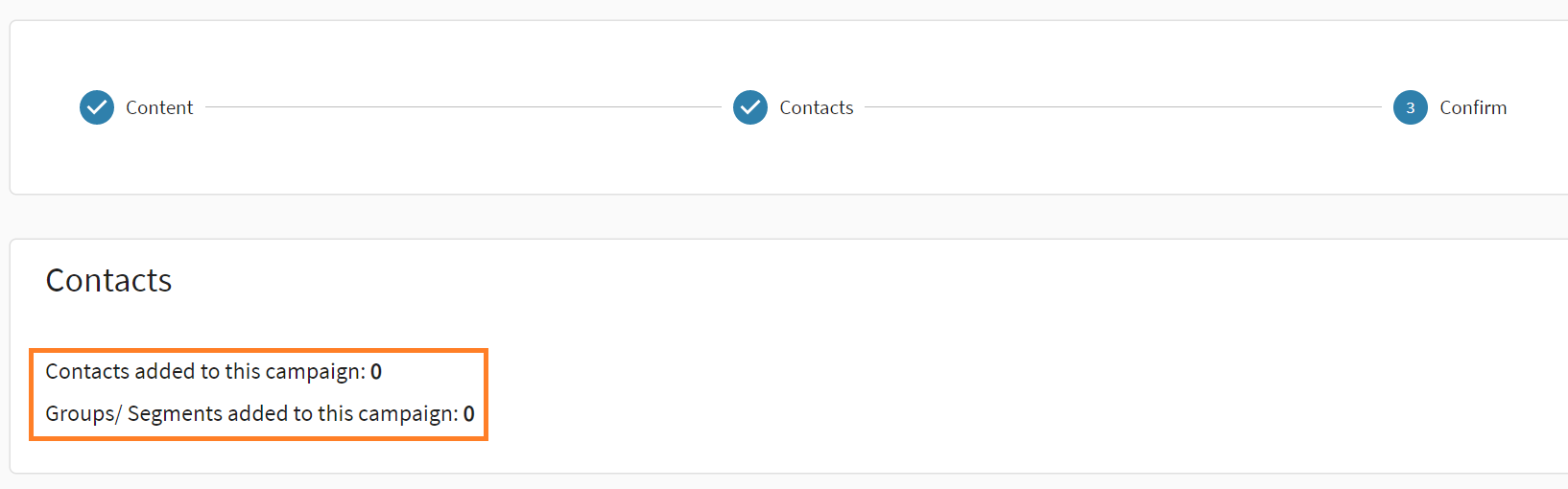Jump to the Confirm step label
Image resolution: width=1568 pixels, height=489 pixels.
[1473, 107]
